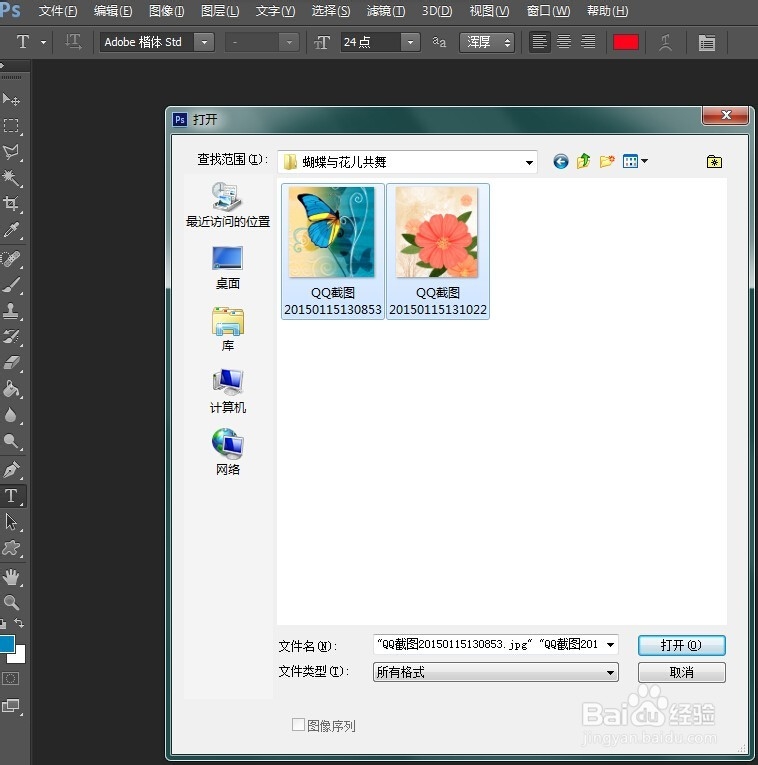Image resolution: width=758 pixels, height=765 pixels.
Task: Open the view menu in dialog
Action: [635, 161]
